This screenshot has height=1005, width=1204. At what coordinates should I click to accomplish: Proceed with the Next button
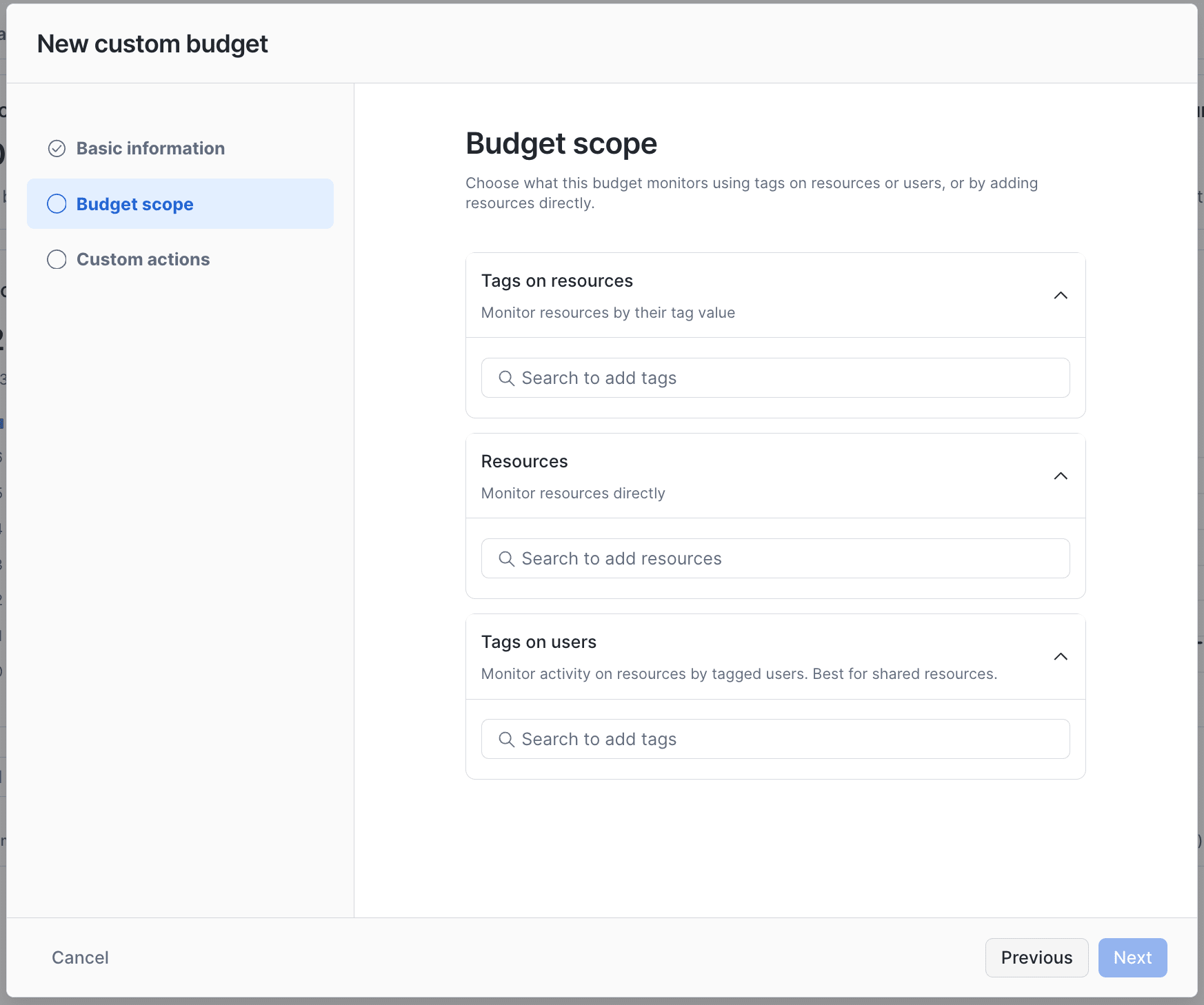point(1132,957)
